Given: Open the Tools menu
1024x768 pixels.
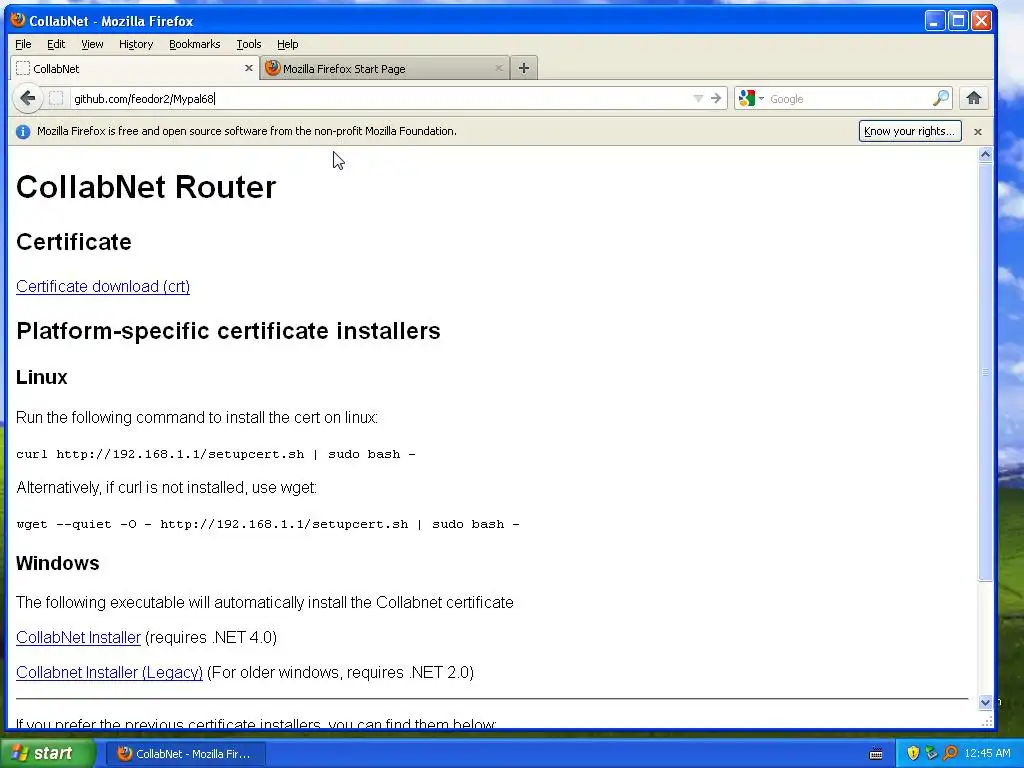Looking at the screenshot, I should tap(249, 44).
